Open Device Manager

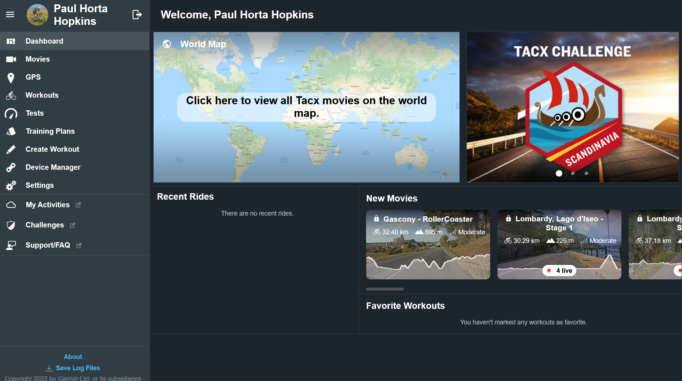tap(75, 167)
